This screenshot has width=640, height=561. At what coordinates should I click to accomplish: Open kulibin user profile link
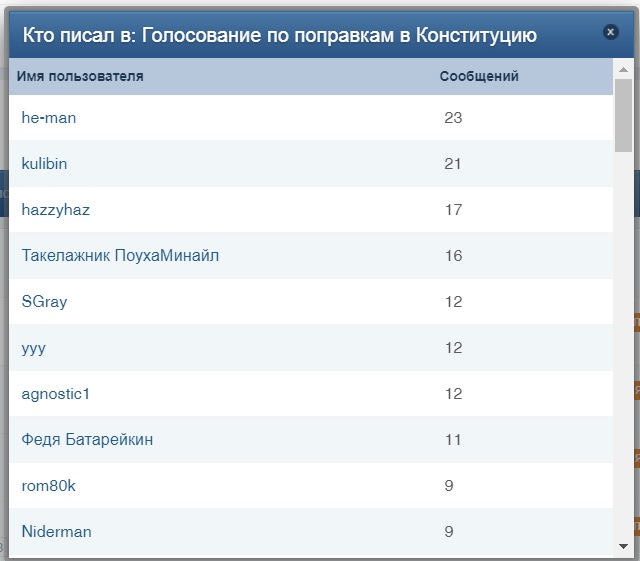point(44,164)
